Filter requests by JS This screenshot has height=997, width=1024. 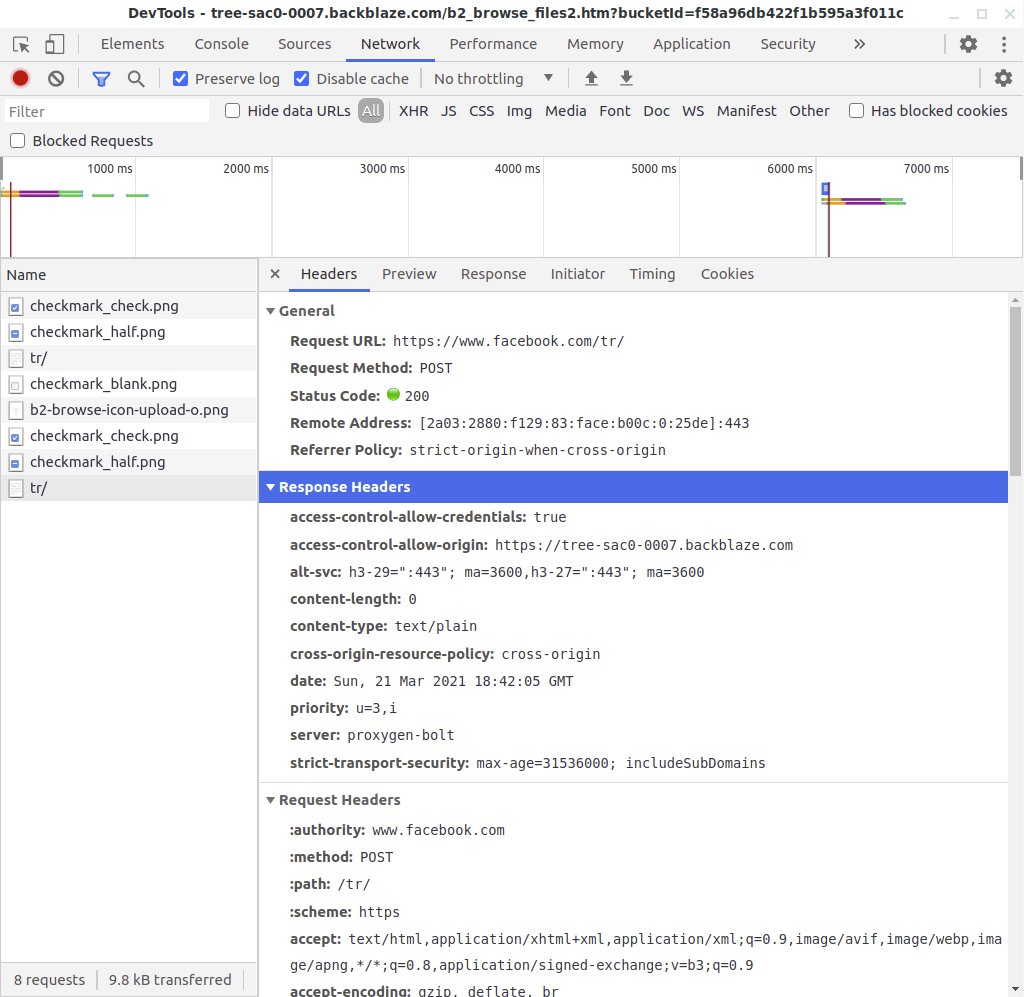click(448, 111)
